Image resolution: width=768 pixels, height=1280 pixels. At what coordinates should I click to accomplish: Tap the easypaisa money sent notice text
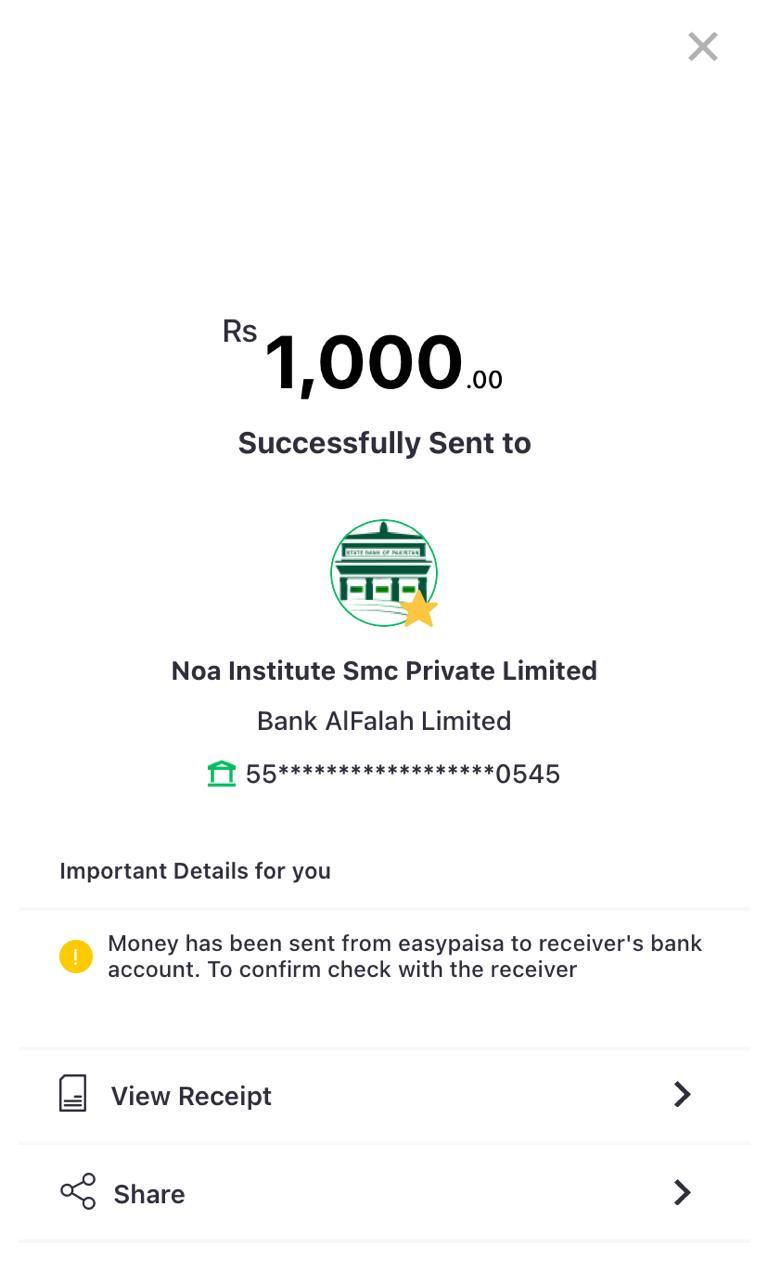tap(405, 956)
